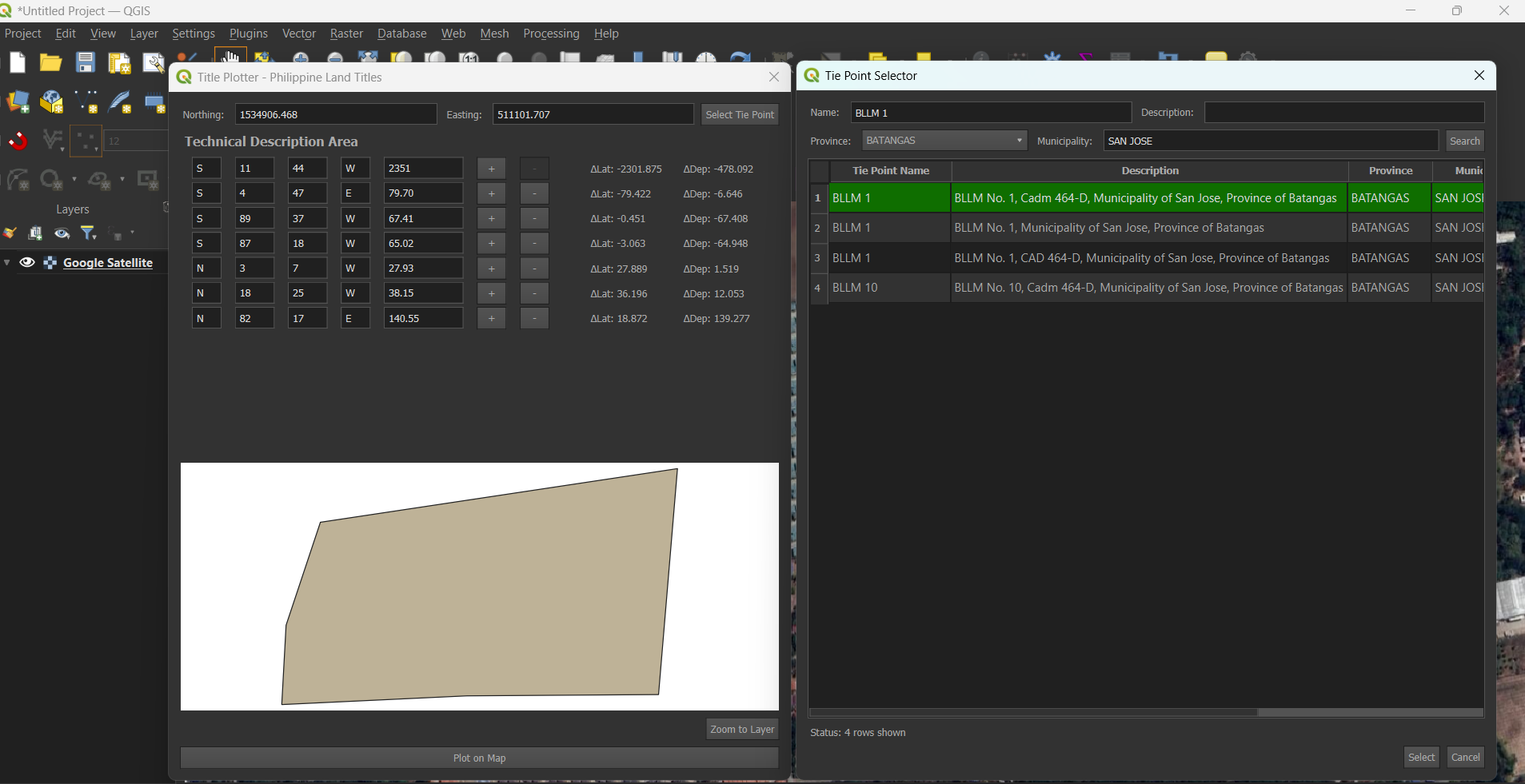
Task: Open the Data Source Manager
Action: [x=18, y=102]
